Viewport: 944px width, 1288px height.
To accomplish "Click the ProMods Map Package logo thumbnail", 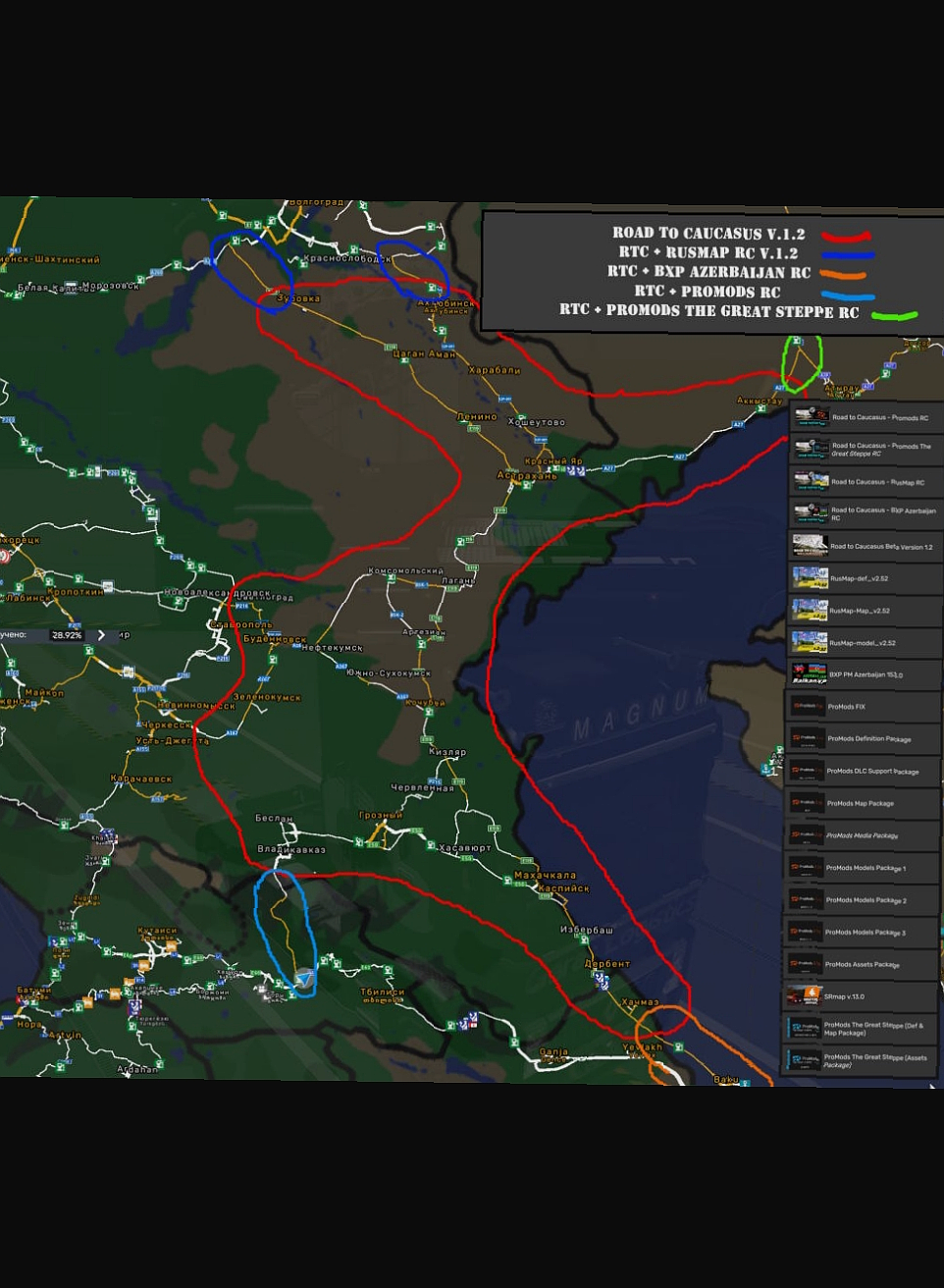I will click(x=807, y=803).
